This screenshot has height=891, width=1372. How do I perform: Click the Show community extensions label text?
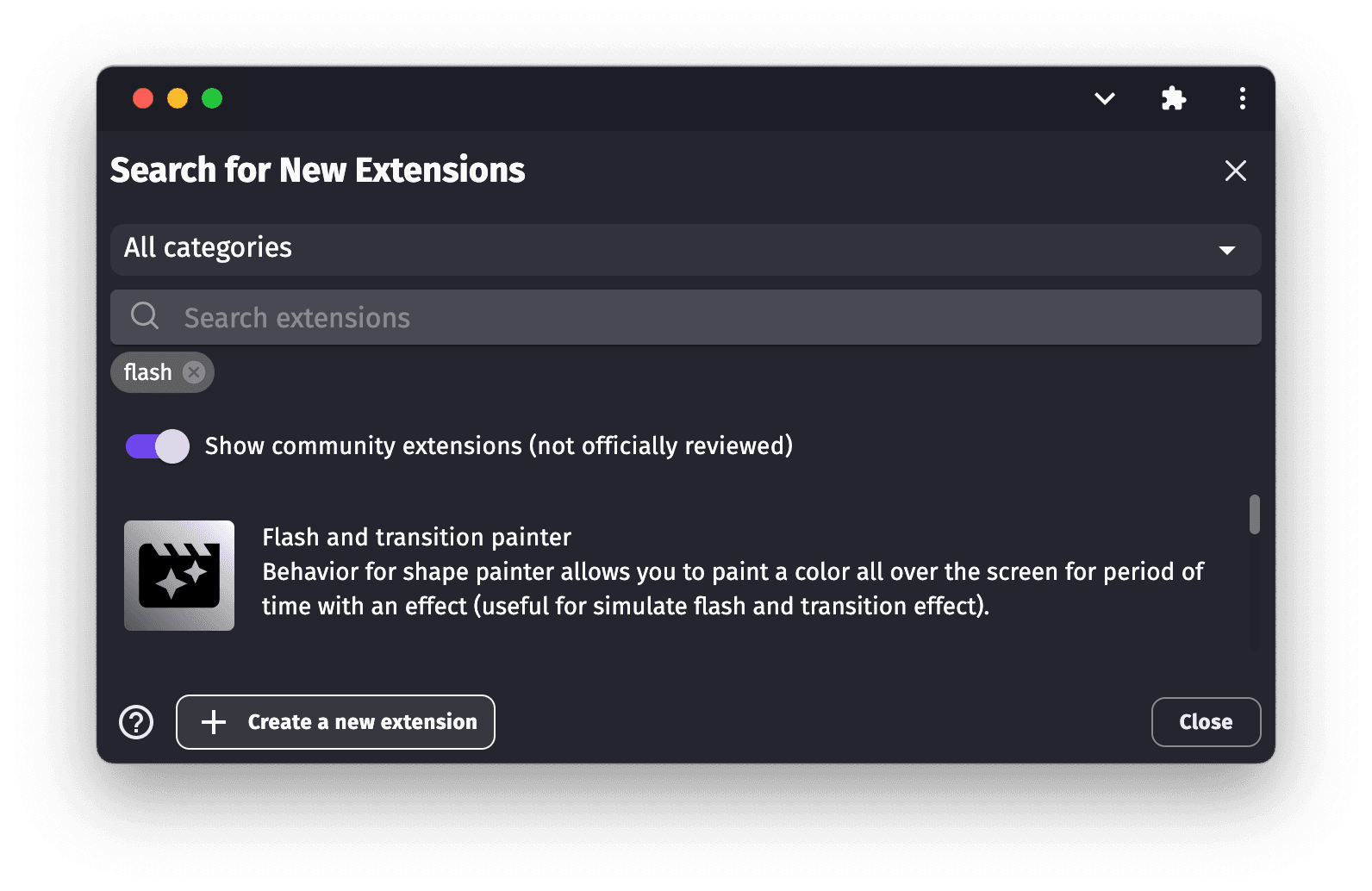coord(498,446)
